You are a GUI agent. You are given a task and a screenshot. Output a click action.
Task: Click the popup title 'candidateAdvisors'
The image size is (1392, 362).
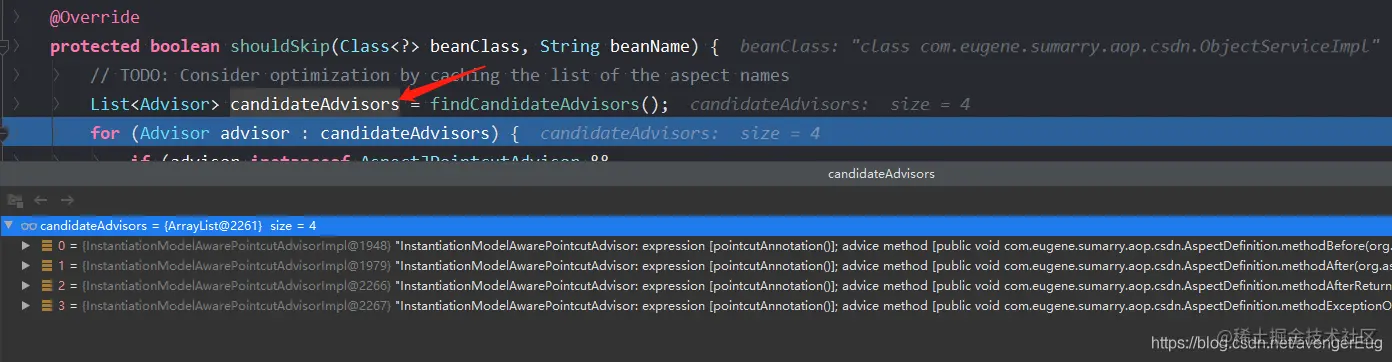click(881, 174)
